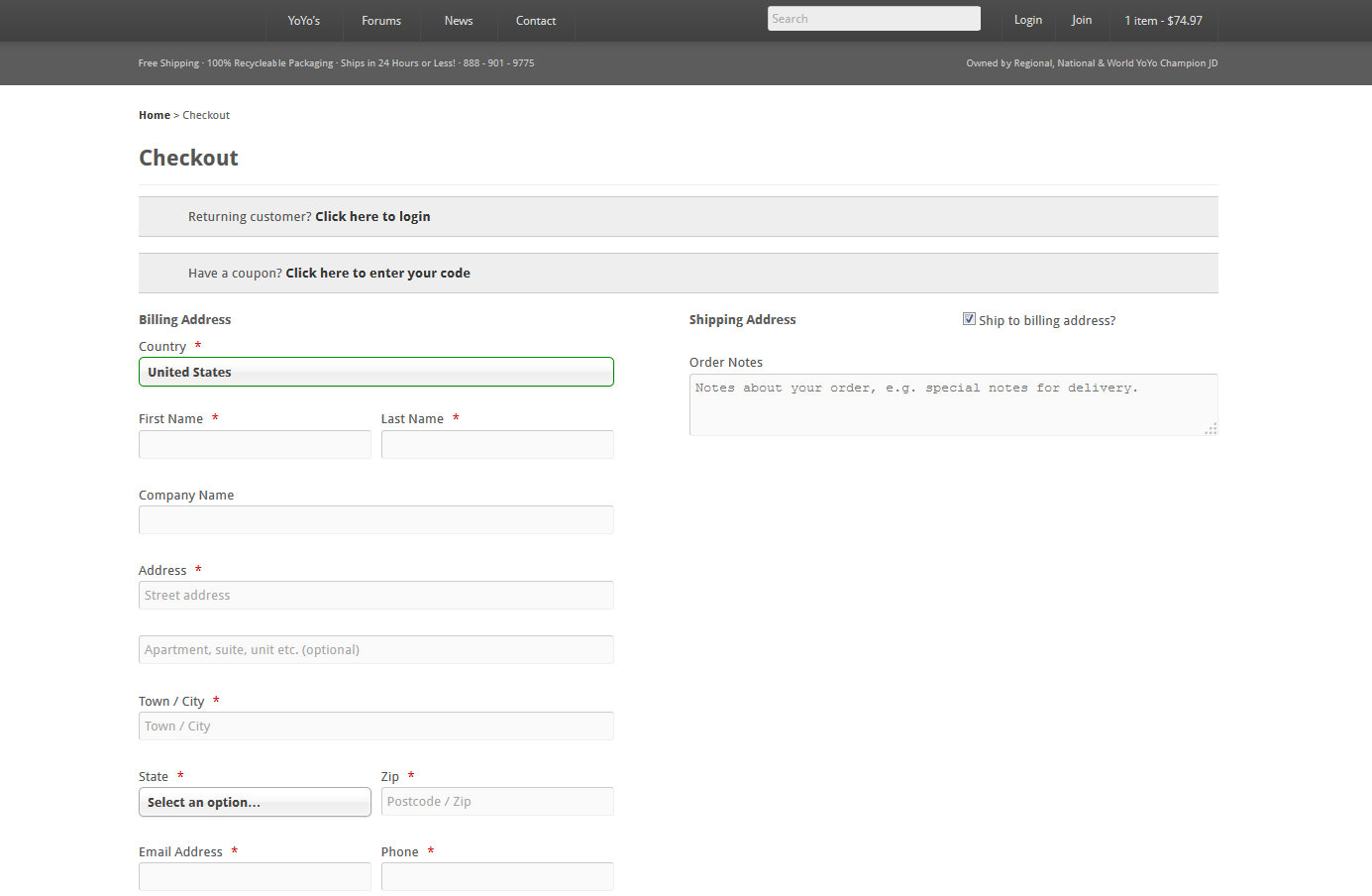View cart showing 1 item - $74.97
The height and width of the screenshot is (896, 1372).
tap(1163, 21)
